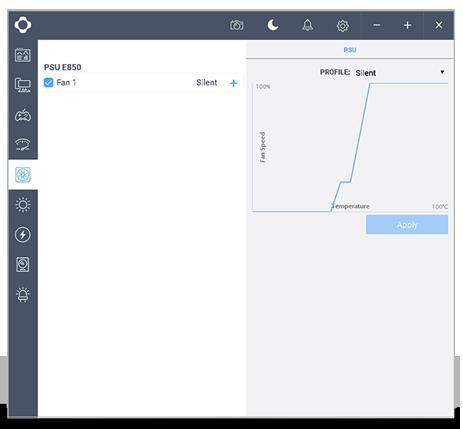
Task: Expand the Fan 1 plus button
Action: (x=233, y=83)
